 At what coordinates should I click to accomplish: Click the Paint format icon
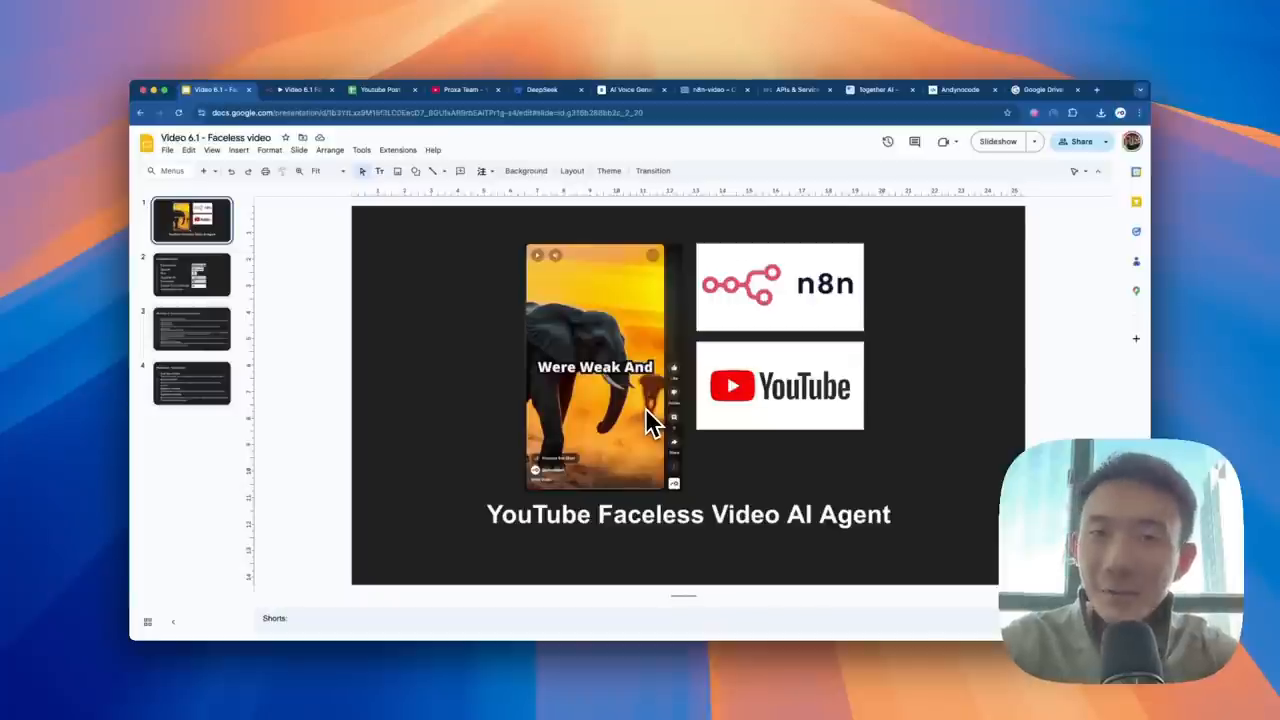282,171
